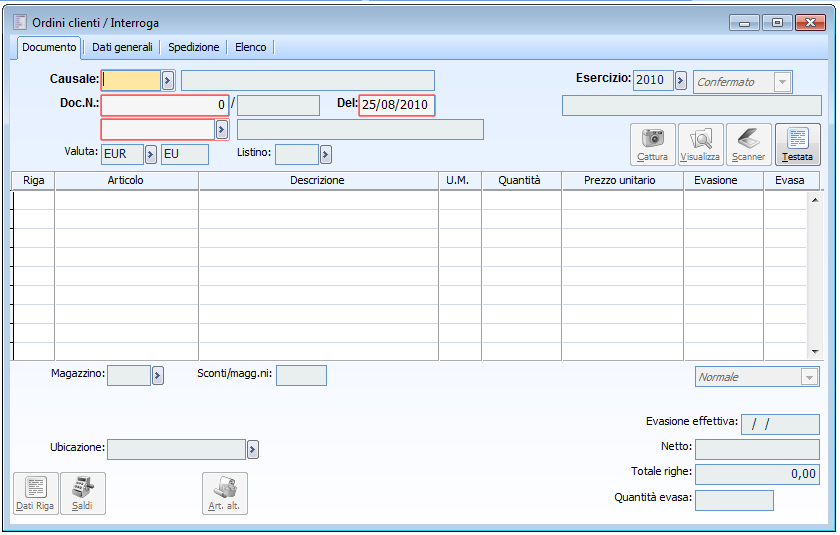The height and width of the screenshot is (535, 840).
Task: Click the Netto value field
Action: pos(758,449)
